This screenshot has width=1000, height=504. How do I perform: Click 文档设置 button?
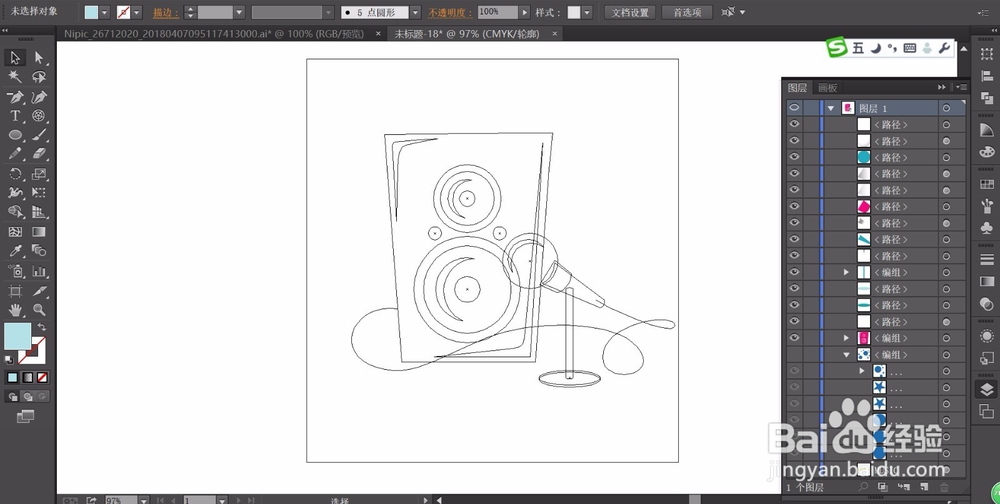point(629,12)
